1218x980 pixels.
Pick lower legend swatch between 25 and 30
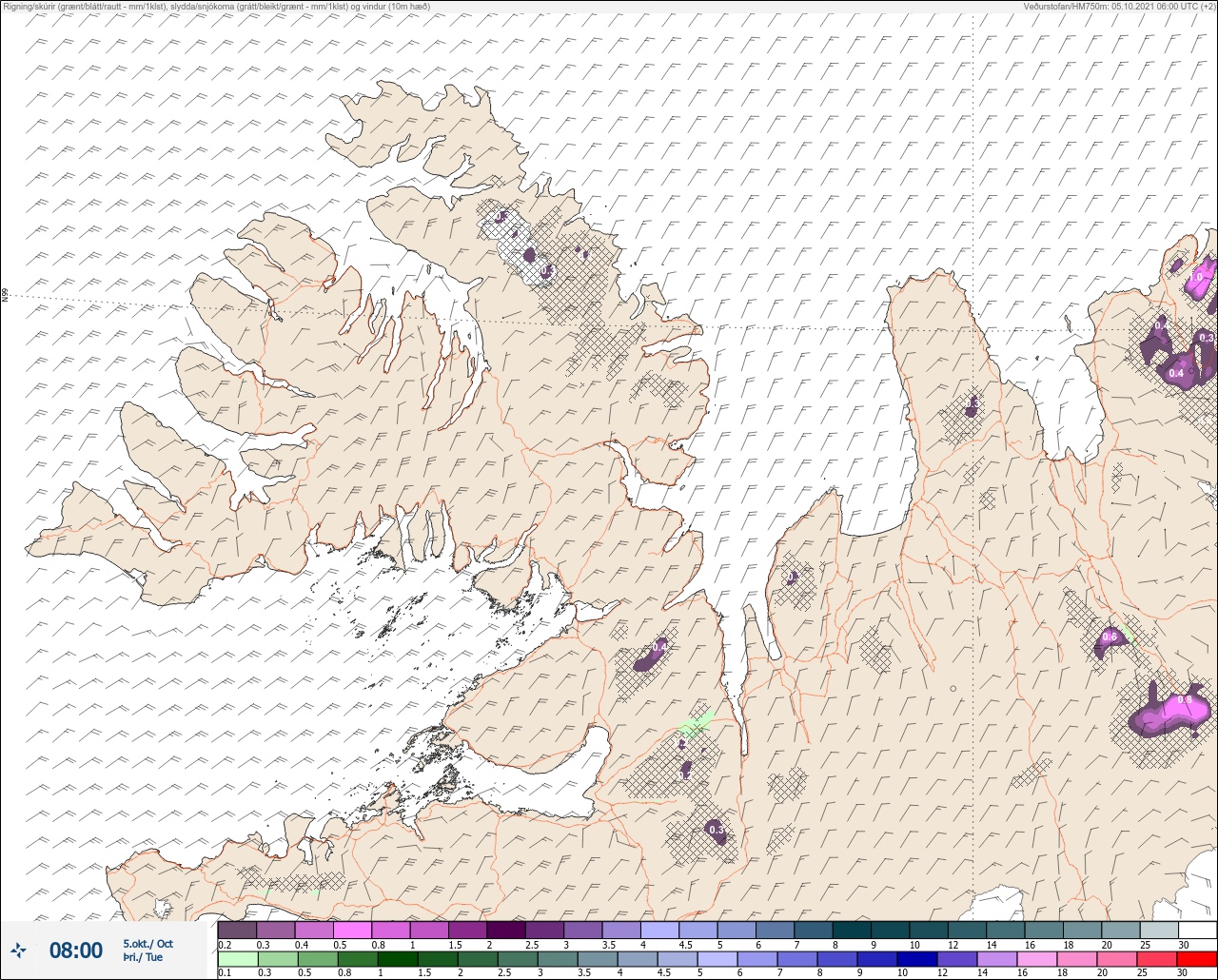(1159, 958)
